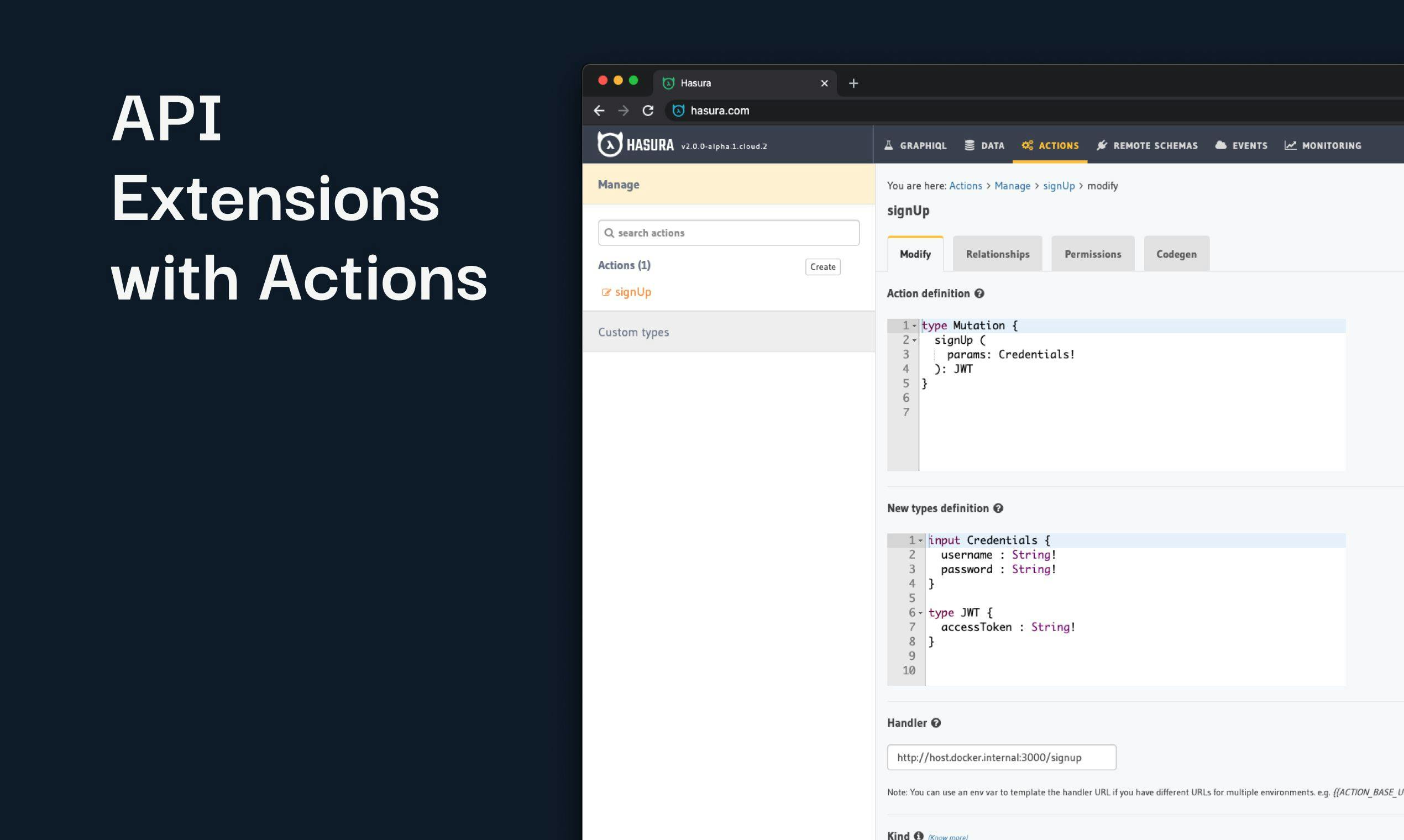Click the help icon next to New types definition
The image size is (1404, 840).
pyautogui.click(x=998, y=508)
